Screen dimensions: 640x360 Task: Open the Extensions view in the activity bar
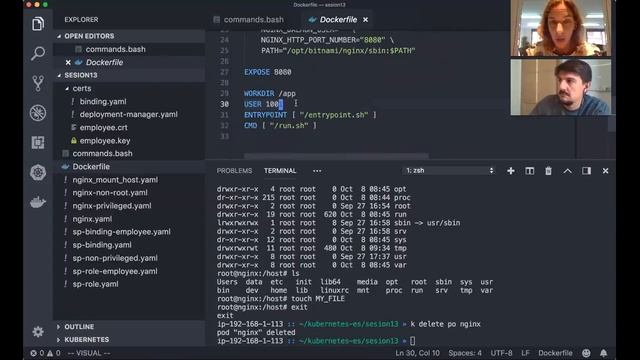click(38, 142)
